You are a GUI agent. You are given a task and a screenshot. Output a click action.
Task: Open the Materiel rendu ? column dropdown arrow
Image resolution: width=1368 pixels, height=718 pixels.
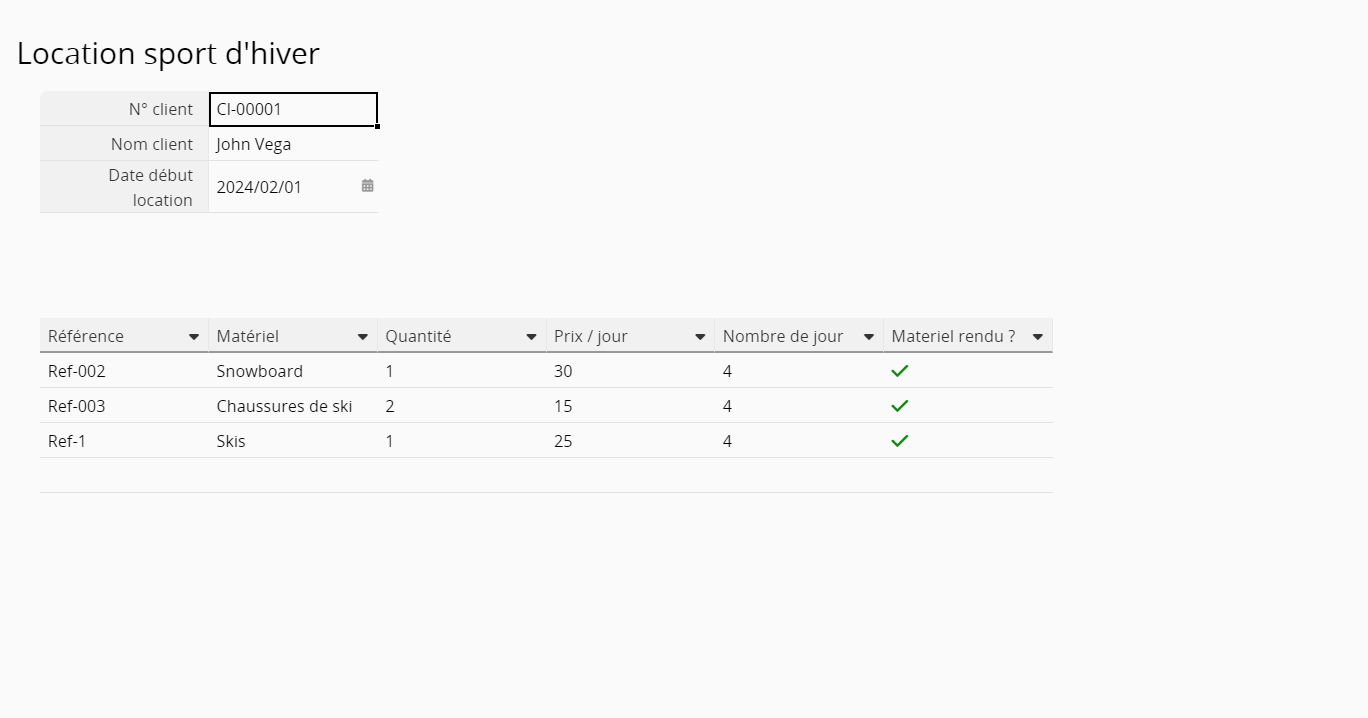[1038, 337]
